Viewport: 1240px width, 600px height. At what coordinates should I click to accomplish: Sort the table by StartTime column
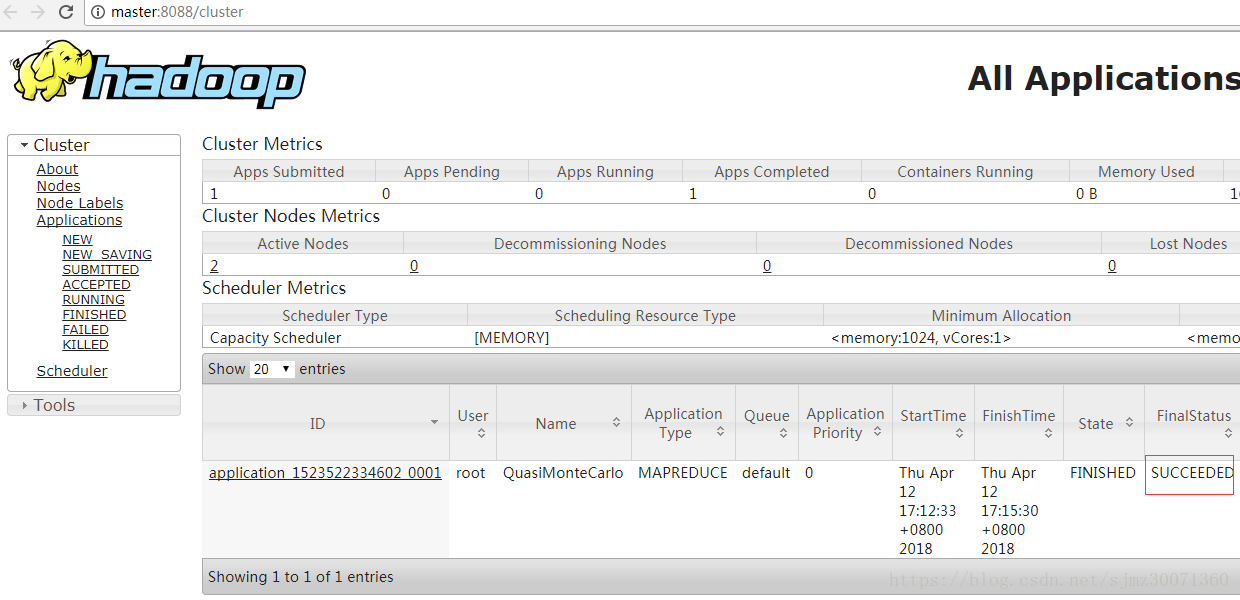(x=934, y=423)
